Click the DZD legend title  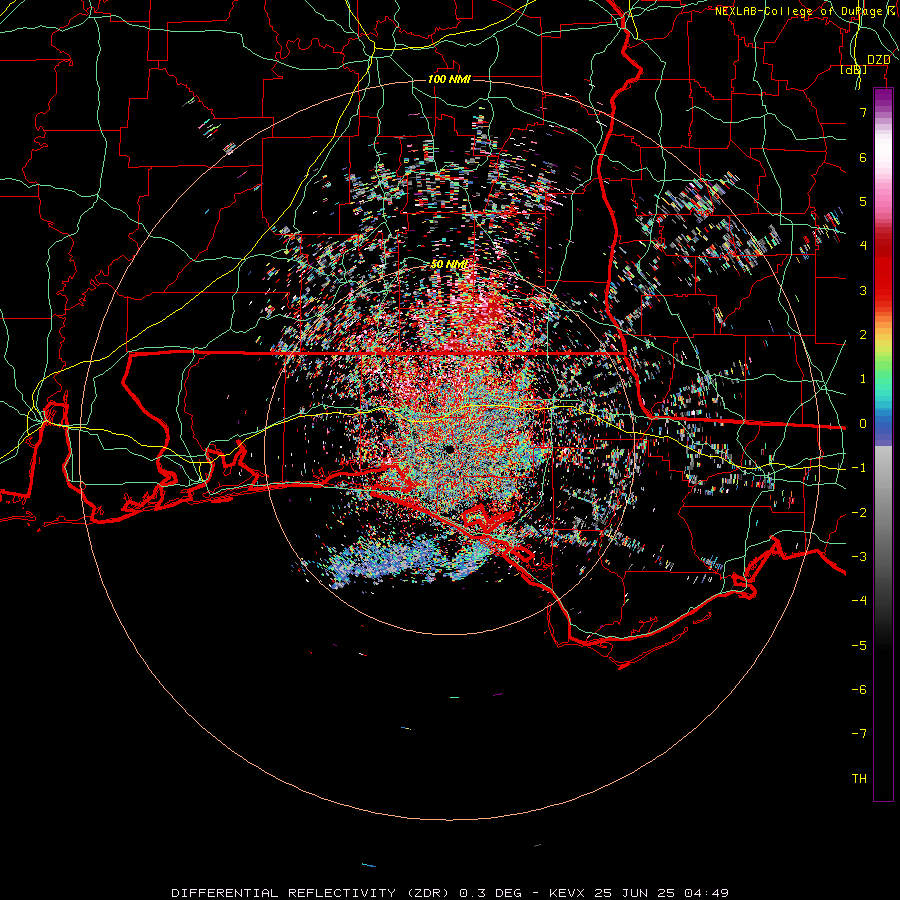(878, 60)
